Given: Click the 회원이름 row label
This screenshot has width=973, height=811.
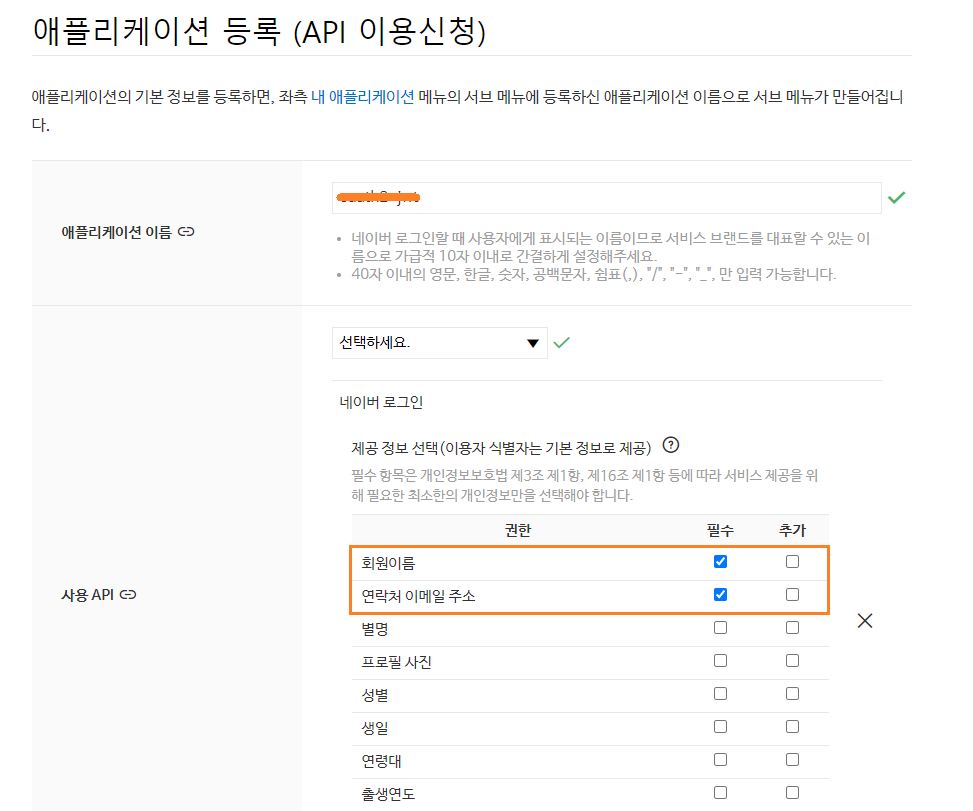Looking at the screenshot, I should pos(388,563).
